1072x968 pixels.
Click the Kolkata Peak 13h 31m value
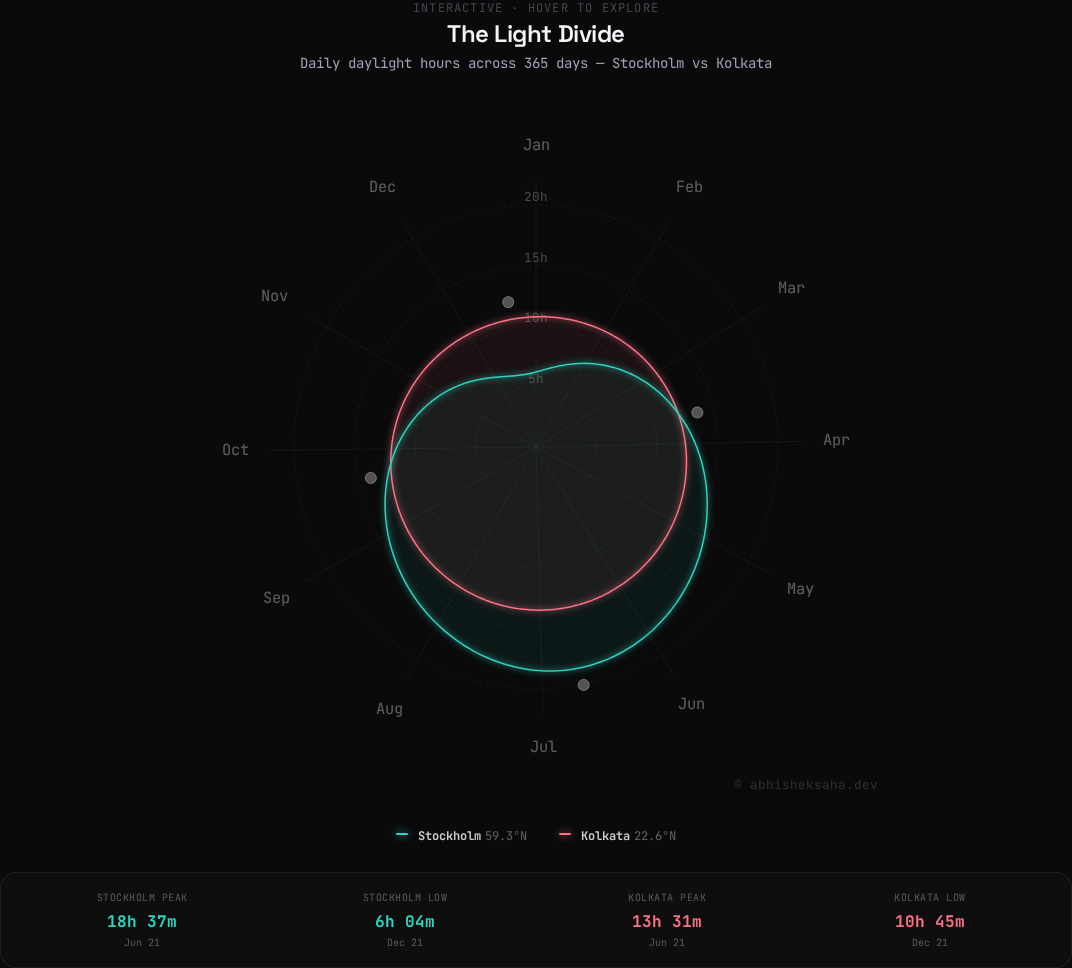pyautogui.click(x=667, y=922)
